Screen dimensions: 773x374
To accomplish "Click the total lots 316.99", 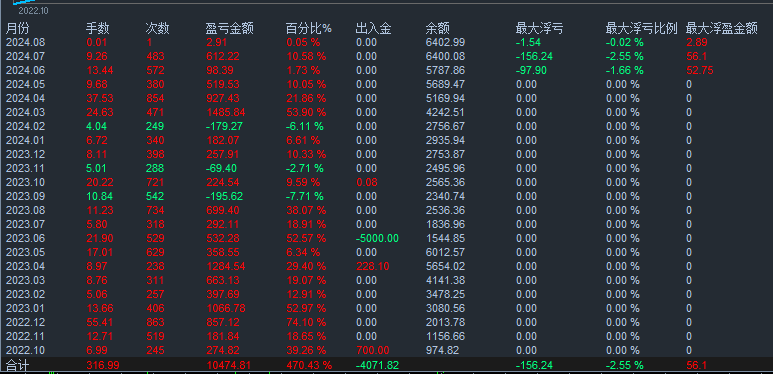I will coord(103,366).
